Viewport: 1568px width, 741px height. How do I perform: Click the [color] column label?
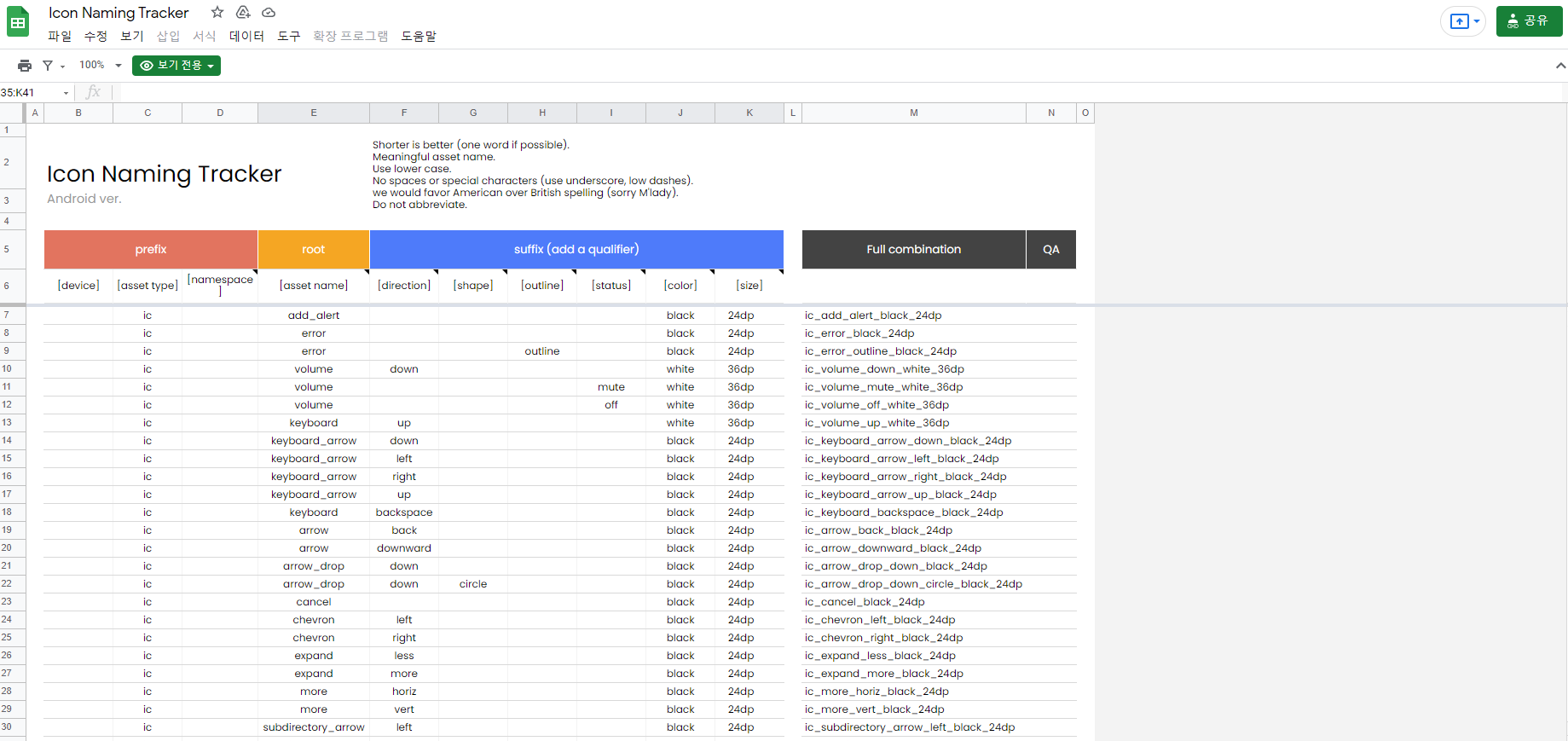(x=680, y=286)
